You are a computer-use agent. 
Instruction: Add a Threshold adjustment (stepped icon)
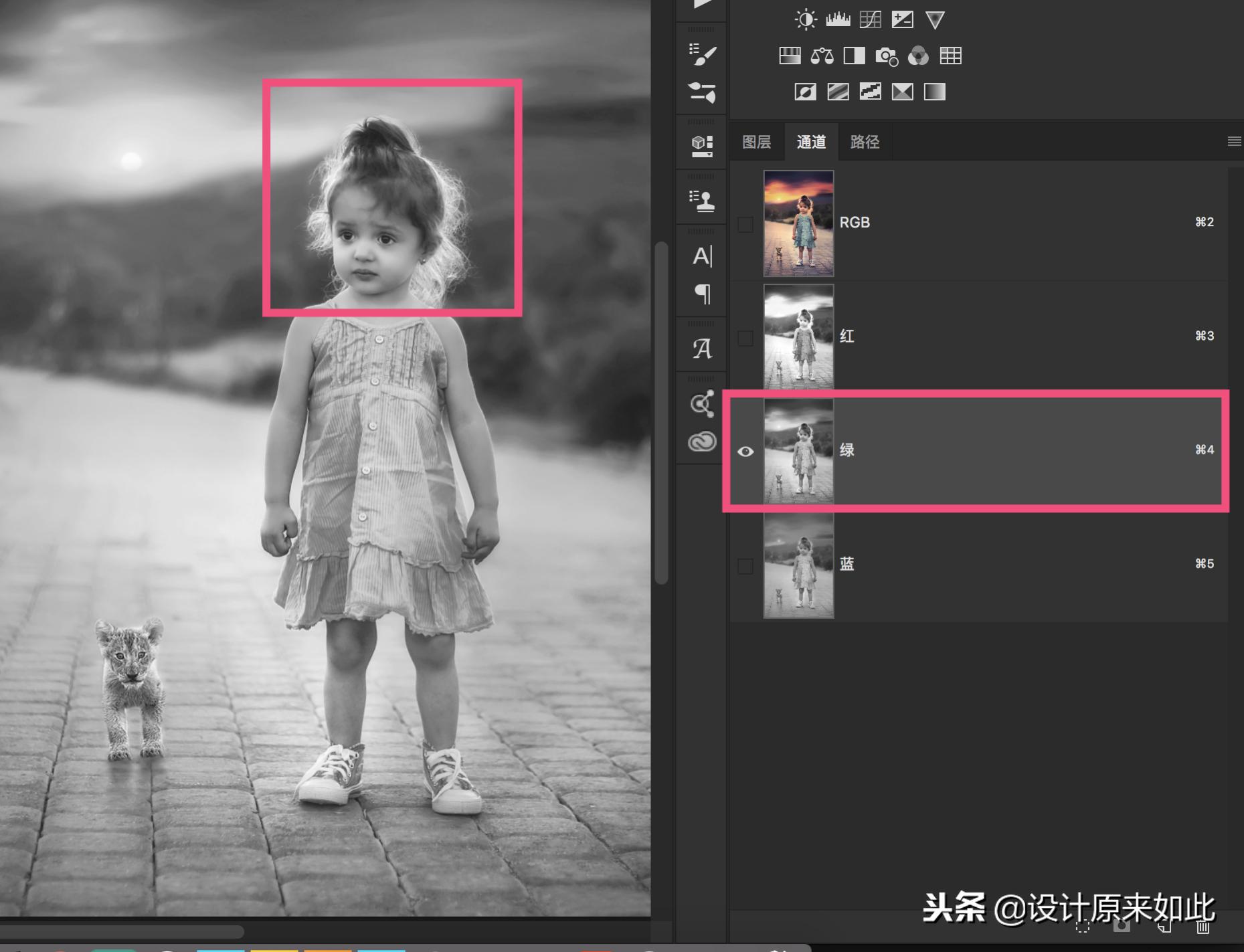point(870,92)
